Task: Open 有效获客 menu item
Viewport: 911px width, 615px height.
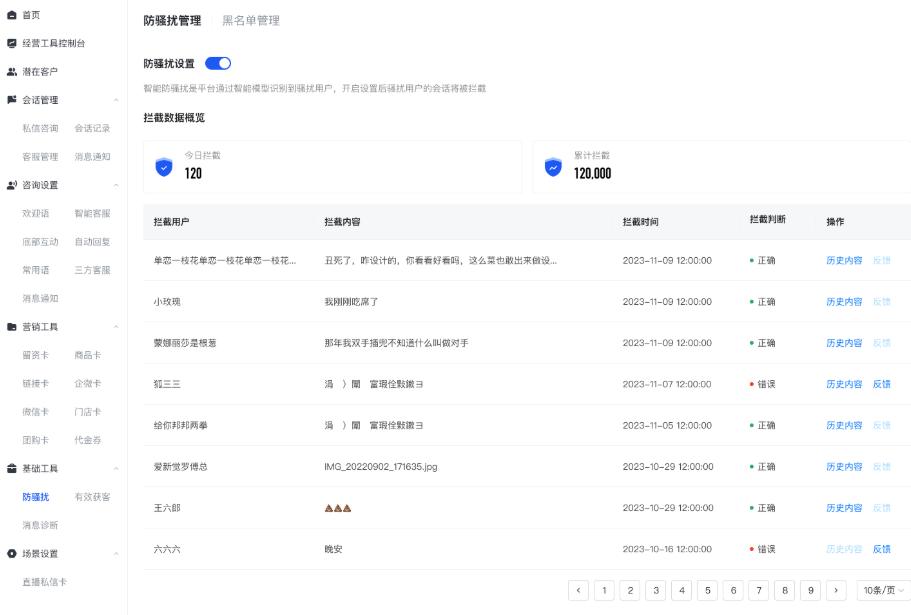Action: point(92,497)
